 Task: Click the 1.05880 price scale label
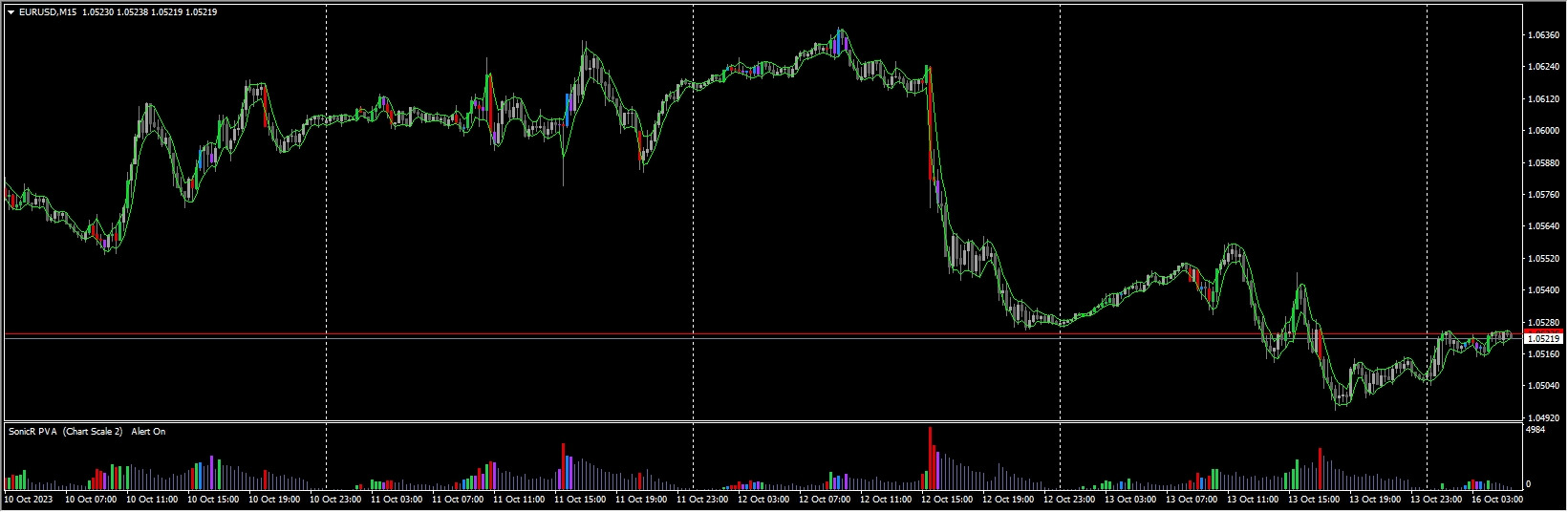pos(1543,162)
